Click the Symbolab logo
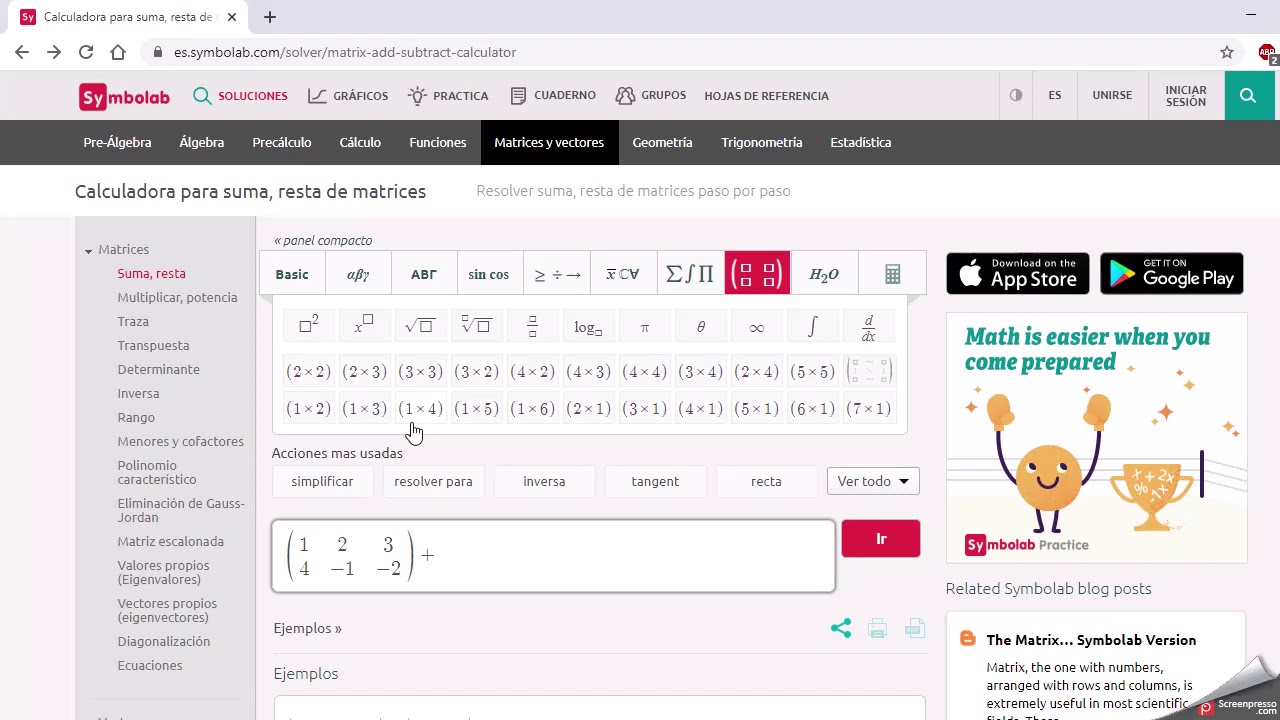Viewport: 1280px width, 720px height. [125, 96]
